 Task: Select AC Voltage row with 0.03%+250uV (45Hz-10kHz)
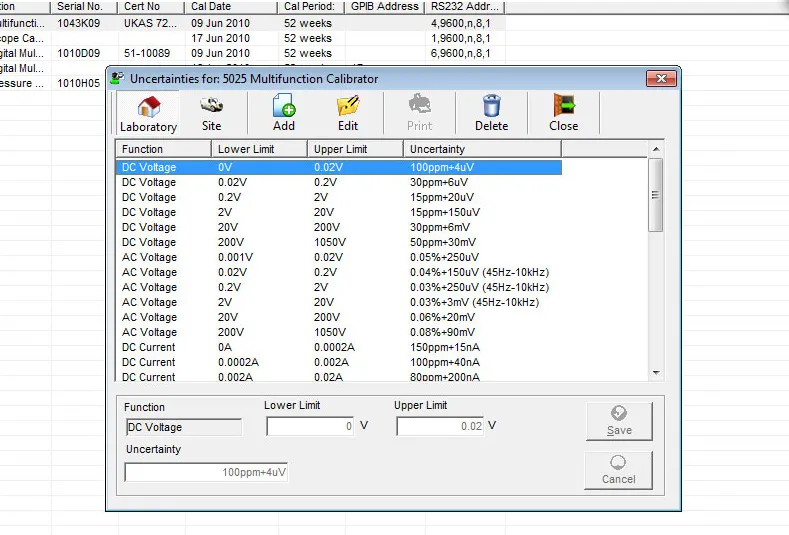339,287
